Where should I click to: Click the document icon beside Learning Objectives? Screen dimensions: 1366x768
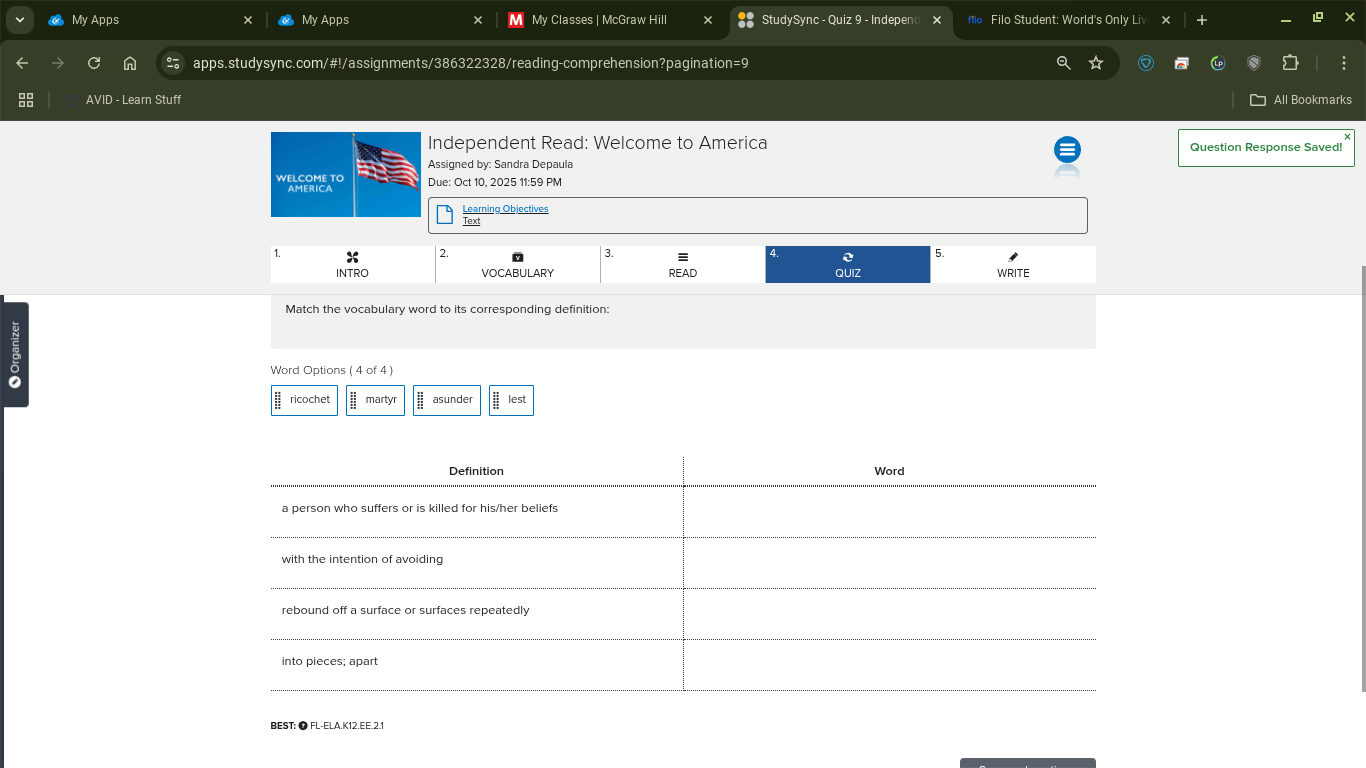click(x=444, y=214)
